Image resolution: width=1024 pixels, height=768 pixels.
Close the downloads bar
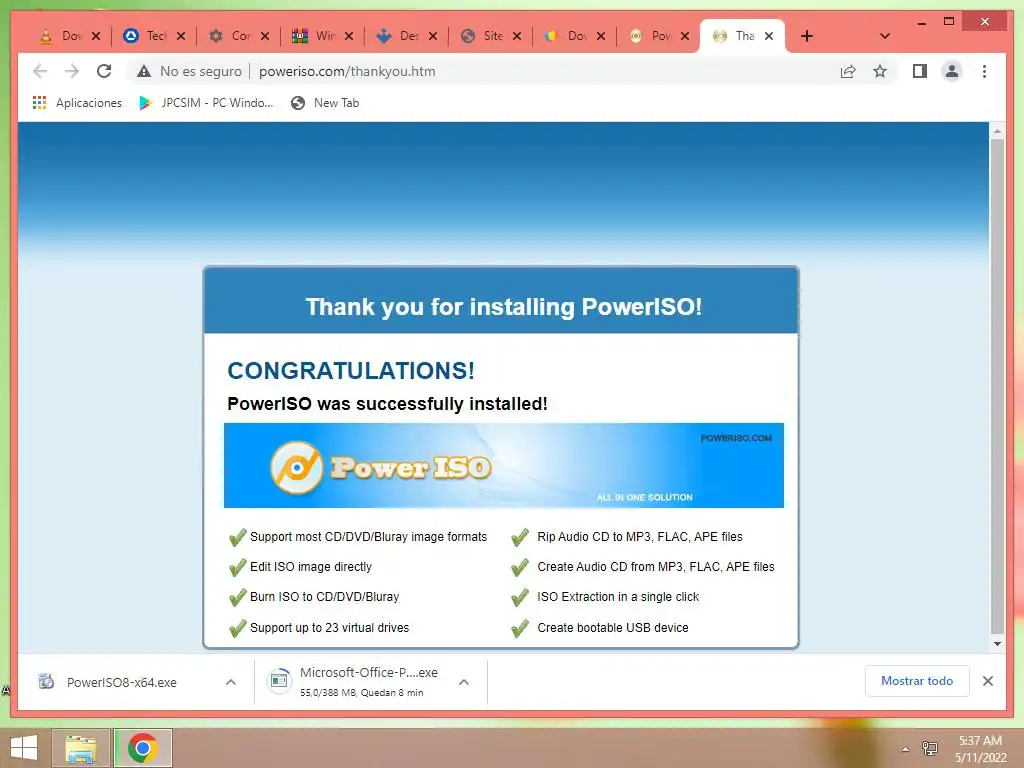[988, 681]
